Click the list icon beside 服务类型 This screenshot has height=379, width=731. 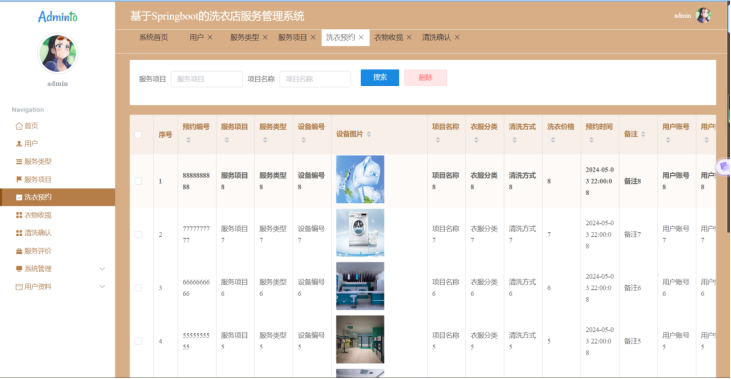tap(19, 162)
